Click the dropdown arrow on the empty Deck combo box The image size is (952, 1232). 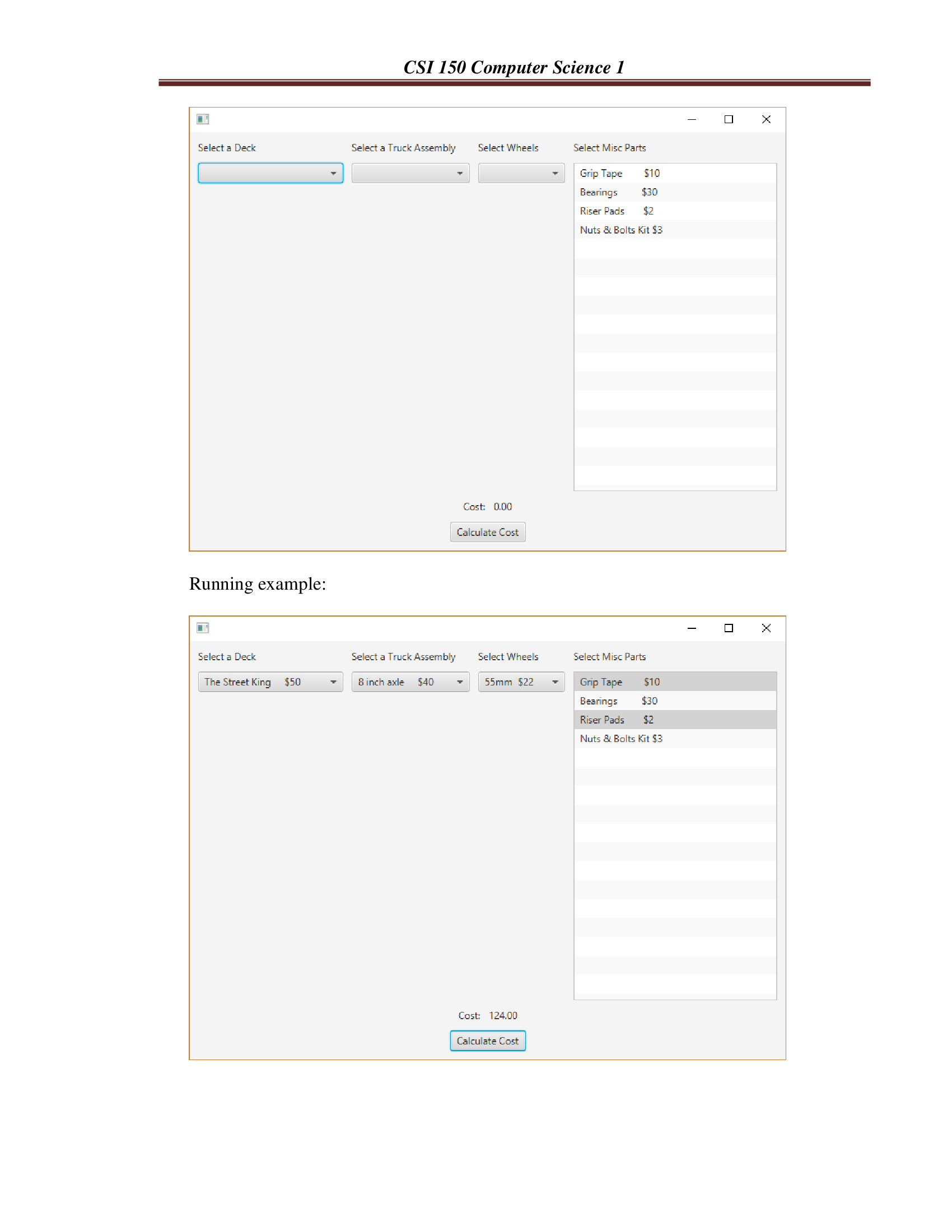coord(333,172)
